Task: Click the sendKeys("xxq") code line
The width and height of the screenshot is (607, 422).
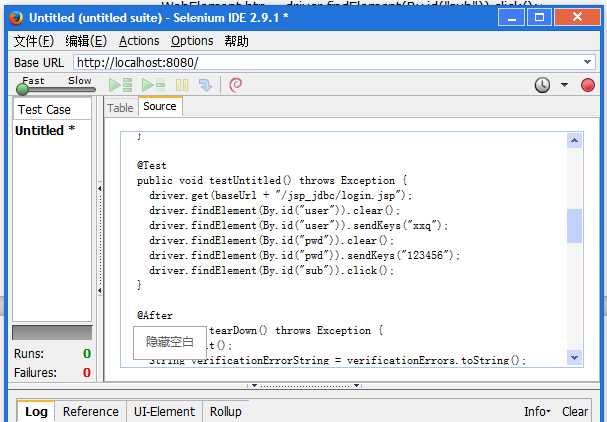Action: click(x=298, y=226)
